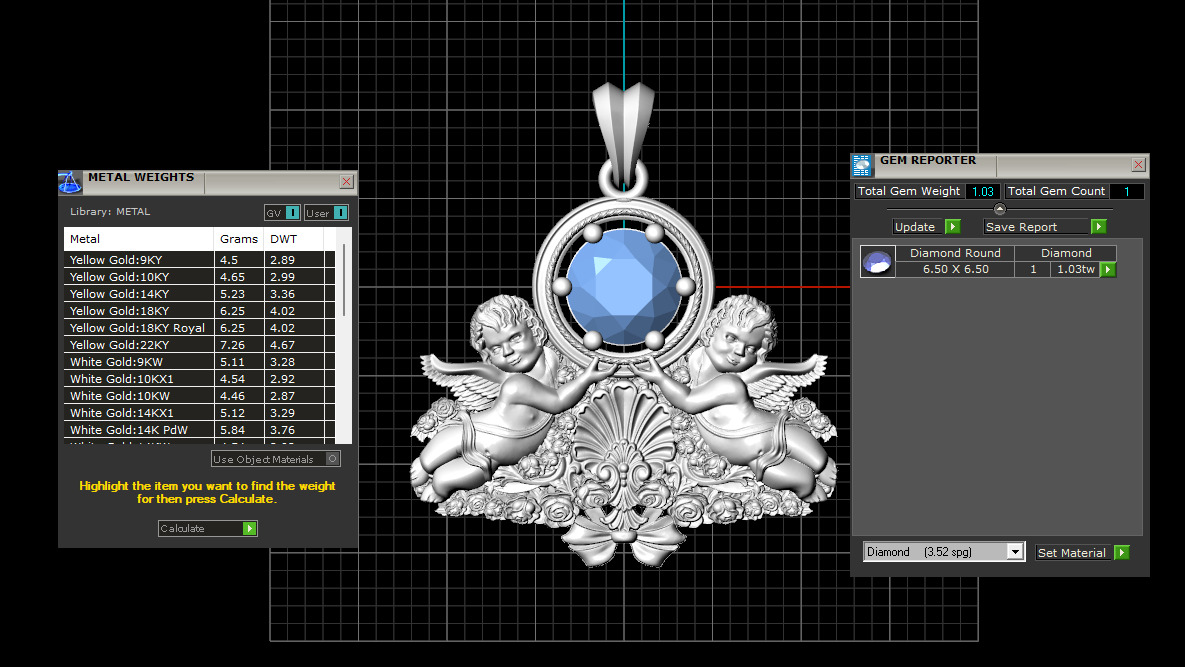Click the Metal Weights list scrollbar
The width and height of the screenshot is (1185, 667).
pos(344,279)
